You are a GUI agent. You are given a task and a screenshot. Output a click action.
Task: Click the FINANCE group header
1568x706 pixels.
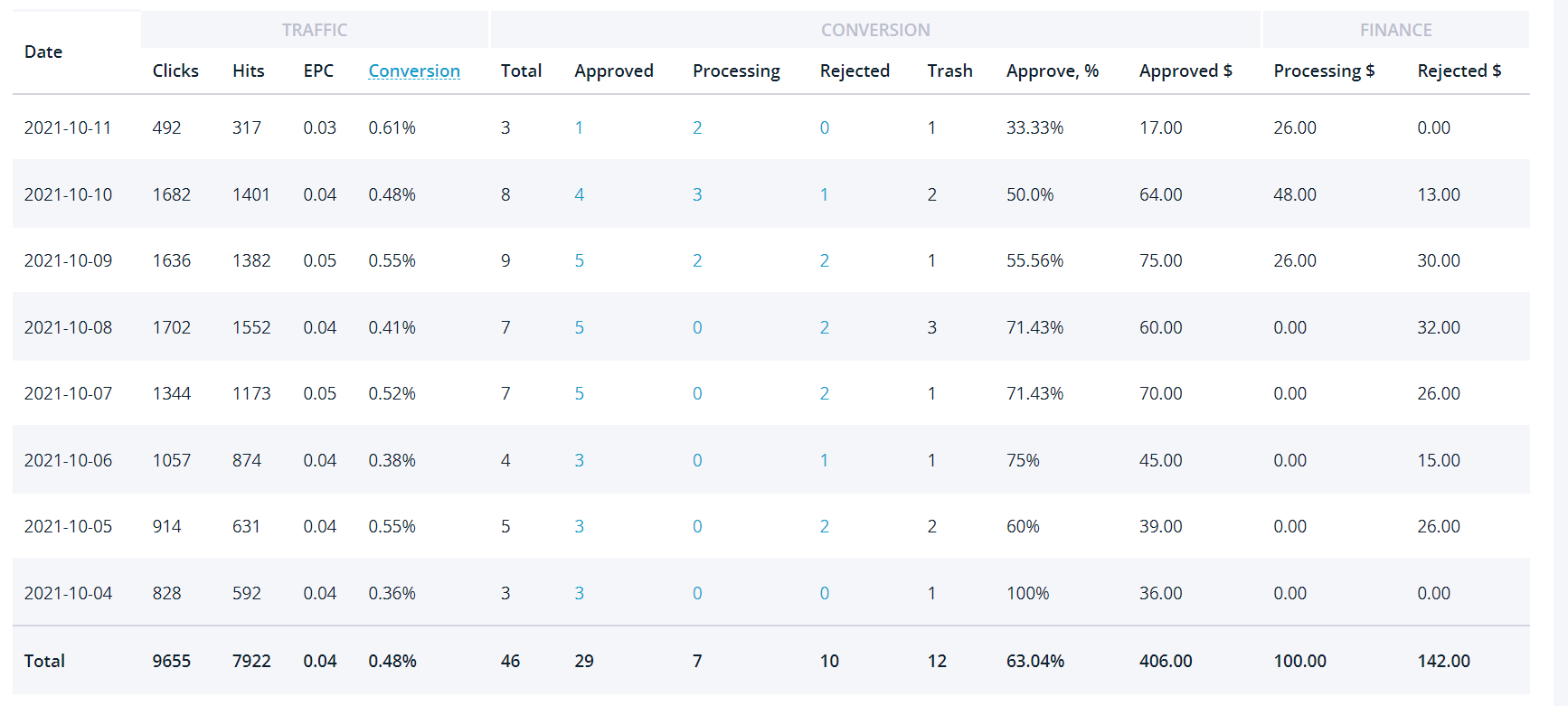point(1395,30)
